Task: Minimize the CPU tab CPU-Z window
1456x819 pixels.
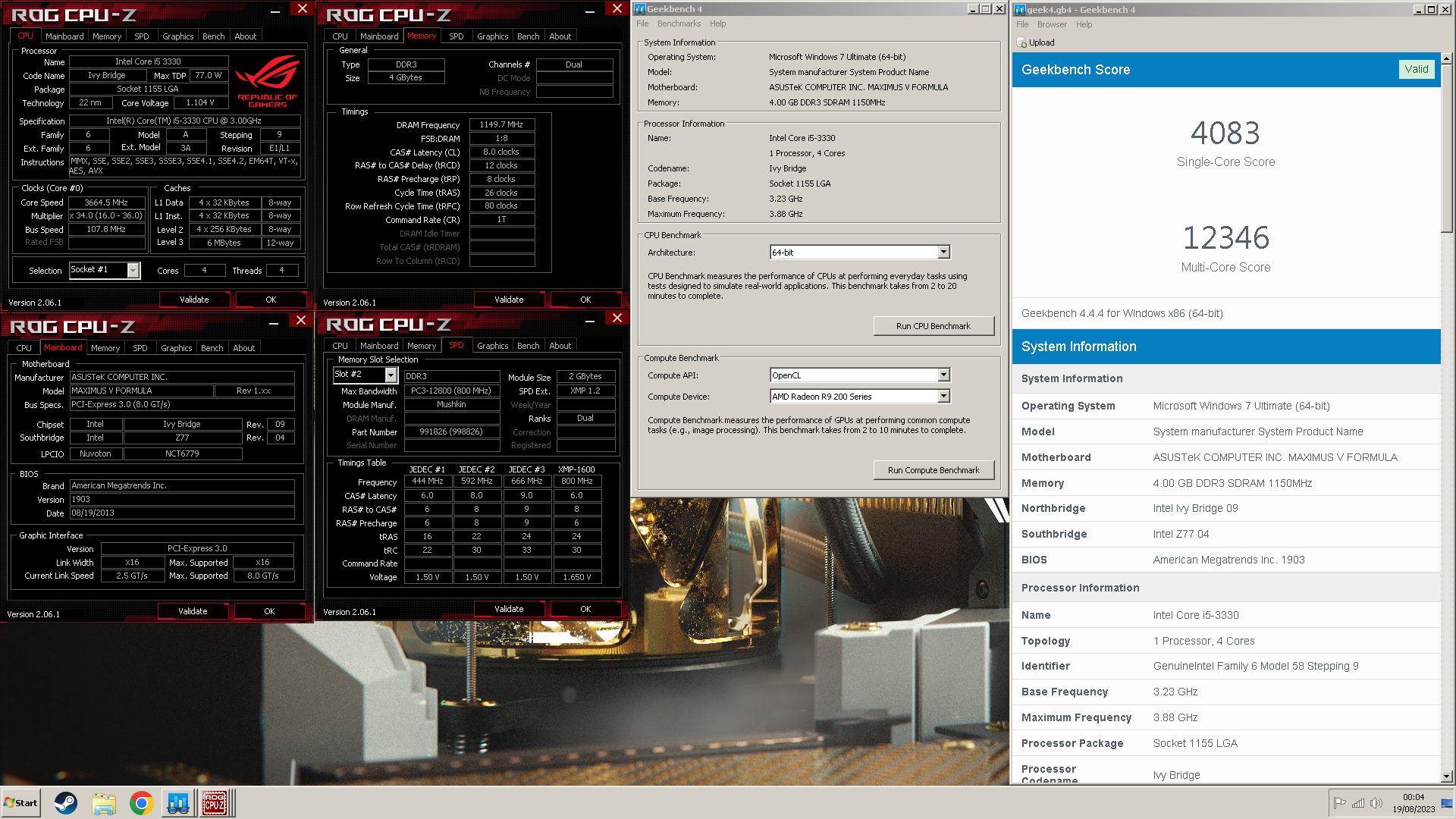Action: tap(275, 11)
